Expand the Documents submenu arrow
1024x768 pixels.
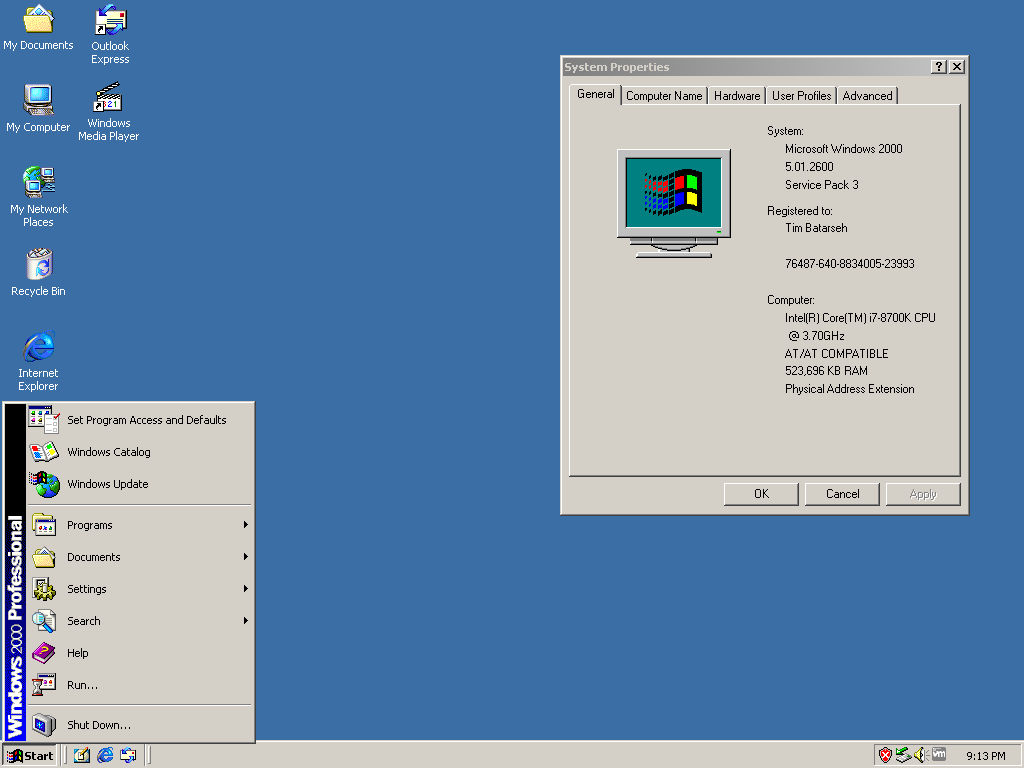click(246, 556)
